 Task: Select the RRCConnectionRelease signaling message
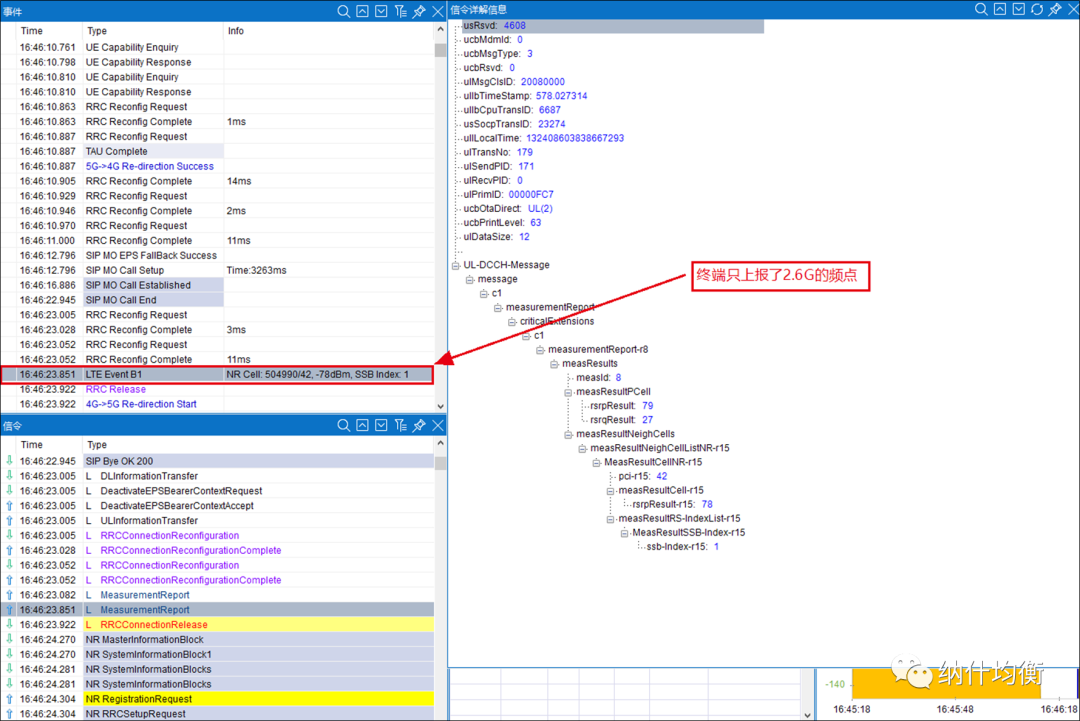tap(217, 625)
